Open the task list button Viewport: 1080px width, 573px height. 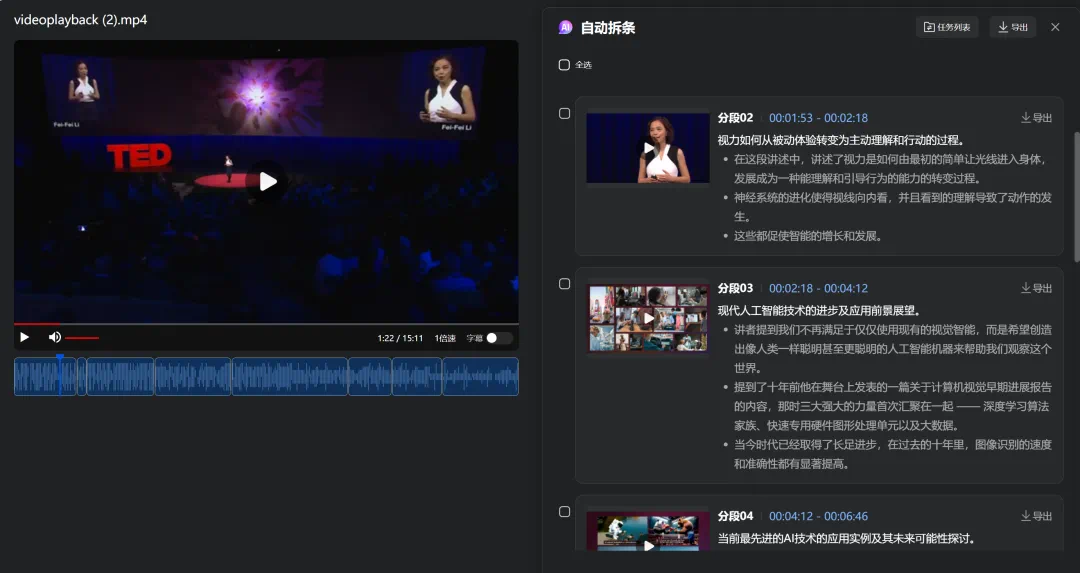[x=947, y=28]
